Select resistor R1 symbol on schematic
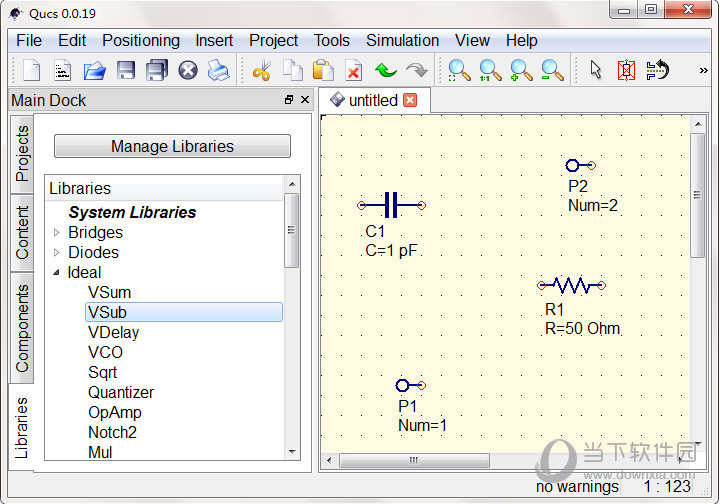The height and width of the screenshot is (504, 720). pos(571,286)
